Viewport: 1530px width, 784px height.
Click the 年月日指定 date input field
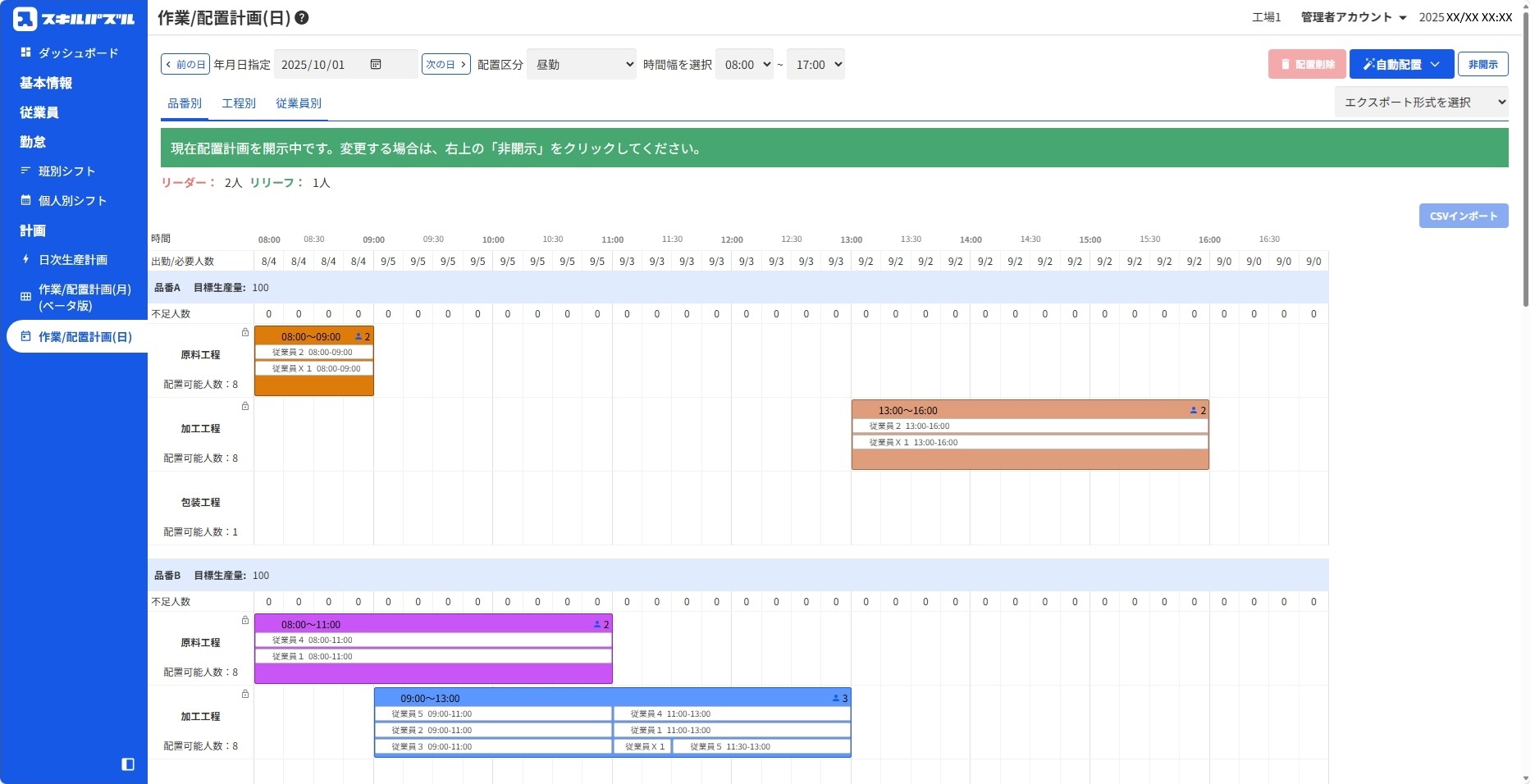tap(323, 64)
